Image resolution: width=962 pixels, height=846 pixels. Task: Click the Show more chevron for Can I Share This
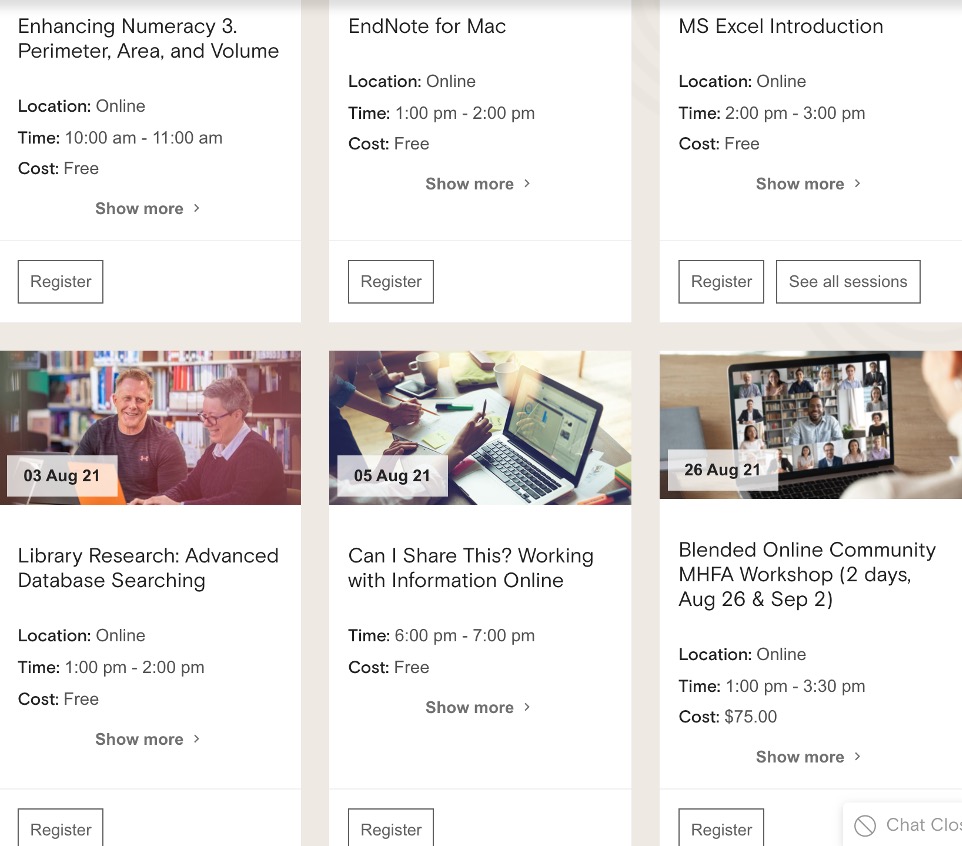(x=527, y=707)
